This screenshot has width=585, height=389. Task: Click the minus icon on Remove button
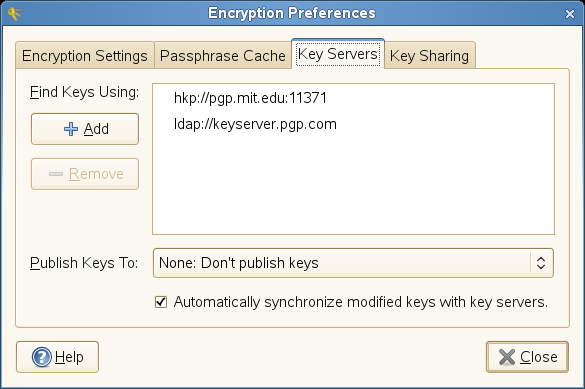click(x=56, y=174)
